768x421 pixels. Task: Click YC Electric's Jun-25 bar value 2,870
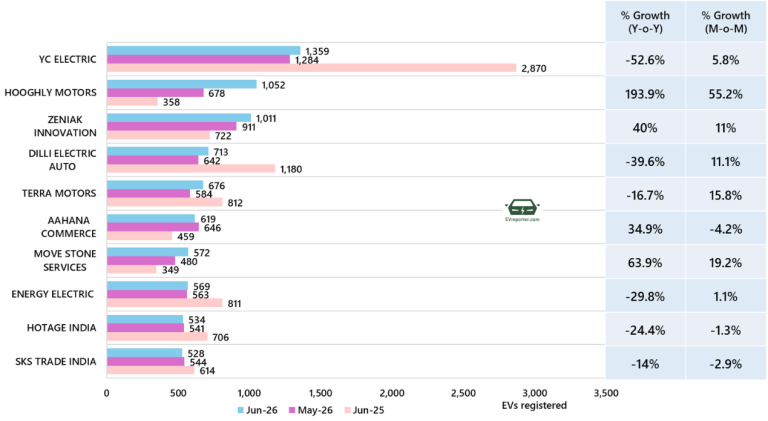pos(534,69)
